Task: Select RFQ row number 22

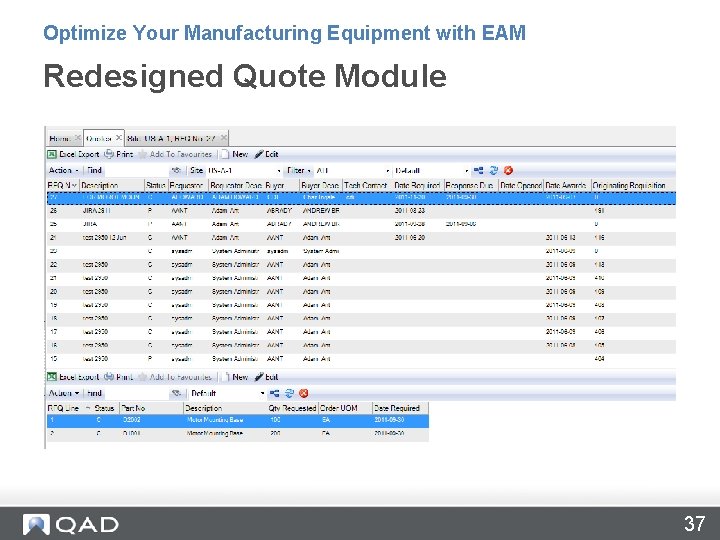Action: tap(361, 265)
